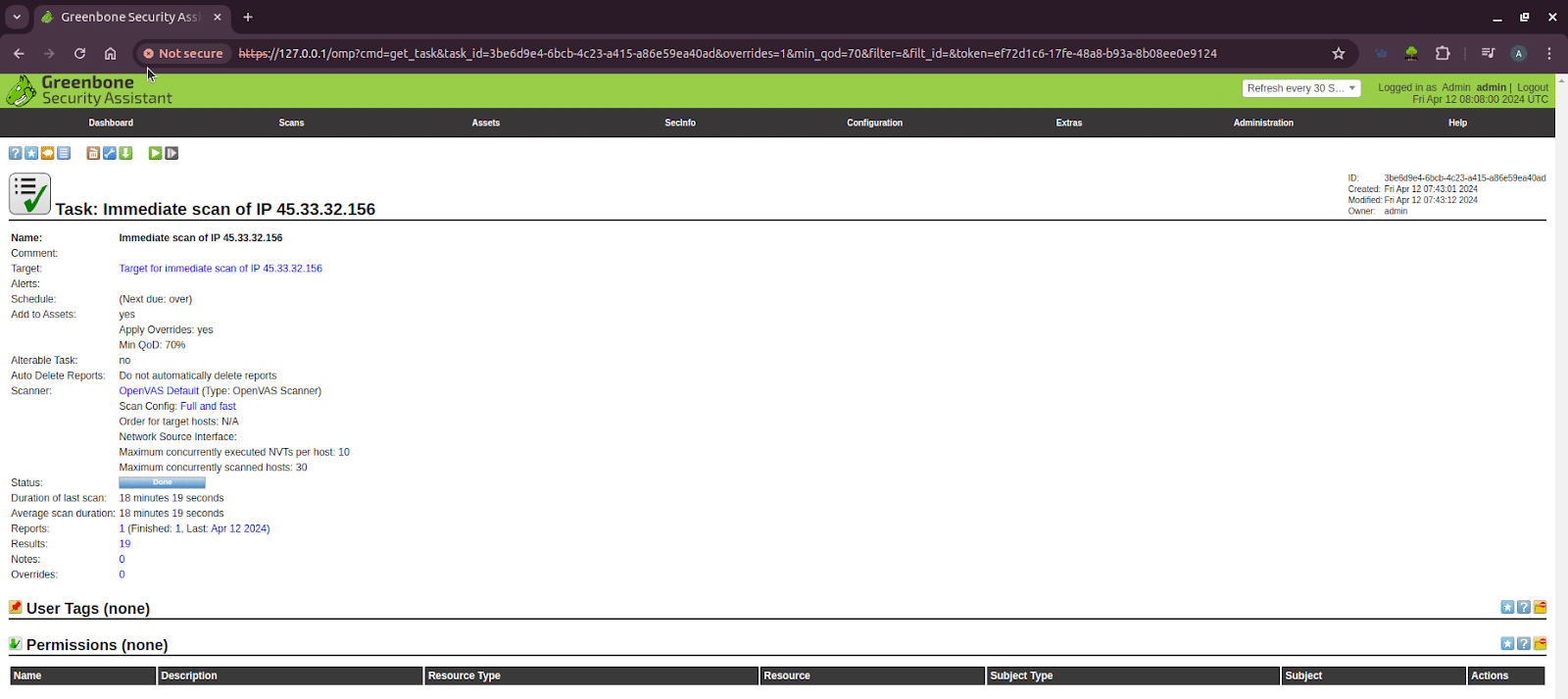Click the Greenbone dragon logo
This screenshot has width=1568, height=699.
[21, 91]
